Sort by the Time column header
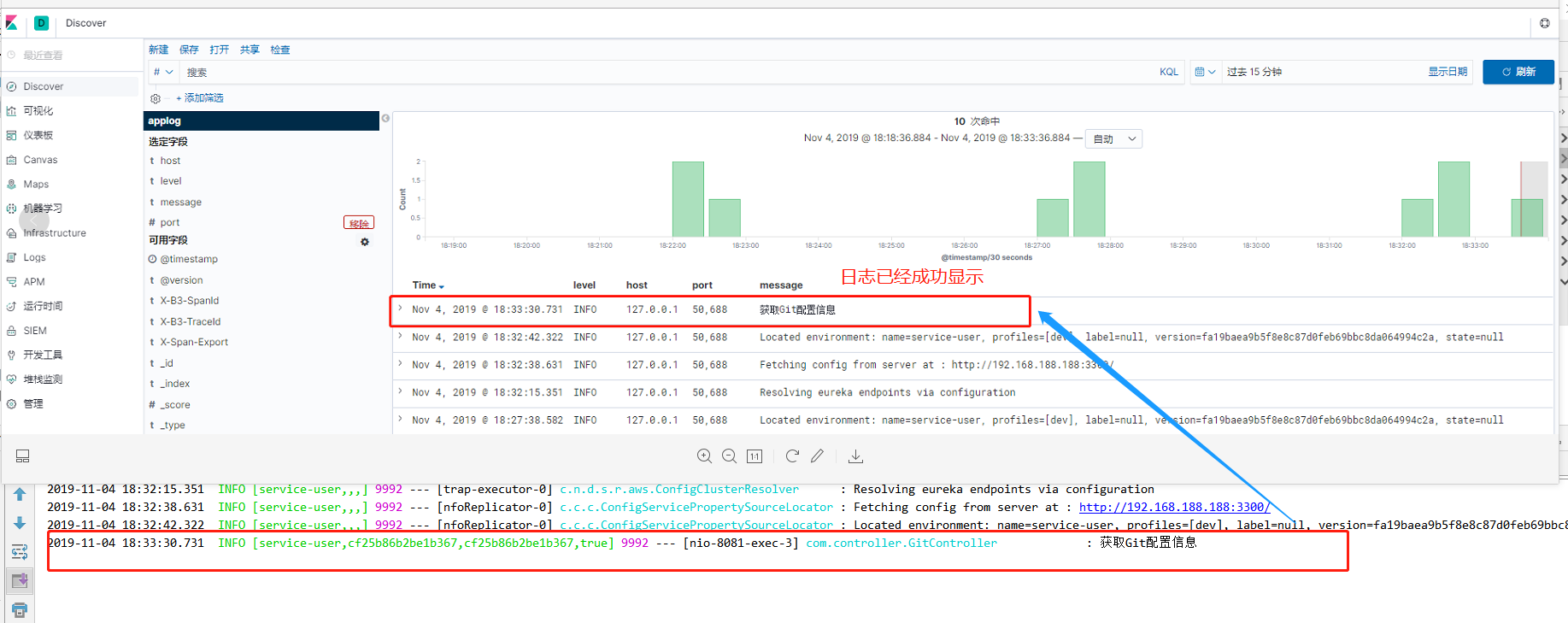Viewport: 1568px width, 623px height. (x=428, y=285)
